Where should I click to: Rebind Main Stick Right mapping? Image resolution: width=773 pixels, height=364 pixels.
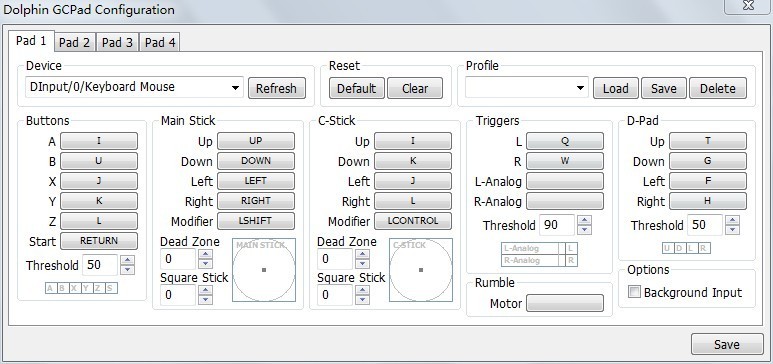[x=256, y=201]
